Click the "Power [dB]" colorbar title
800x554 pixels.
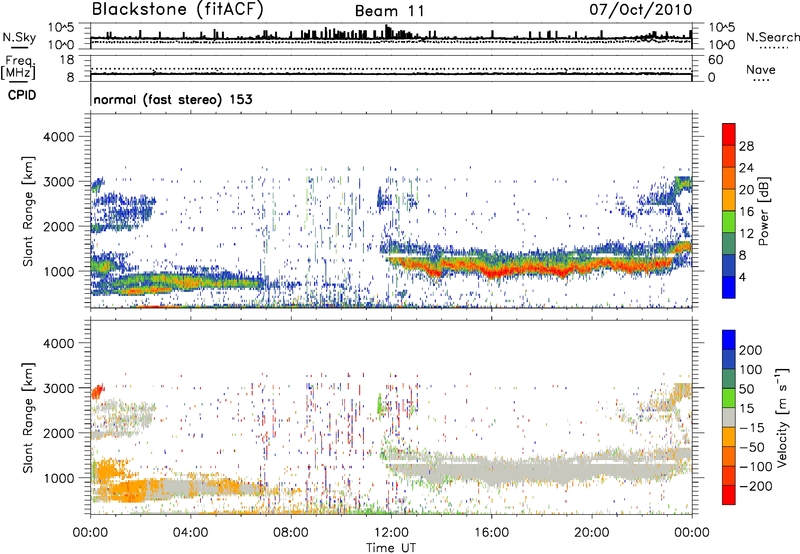click(x=764, y=211)
